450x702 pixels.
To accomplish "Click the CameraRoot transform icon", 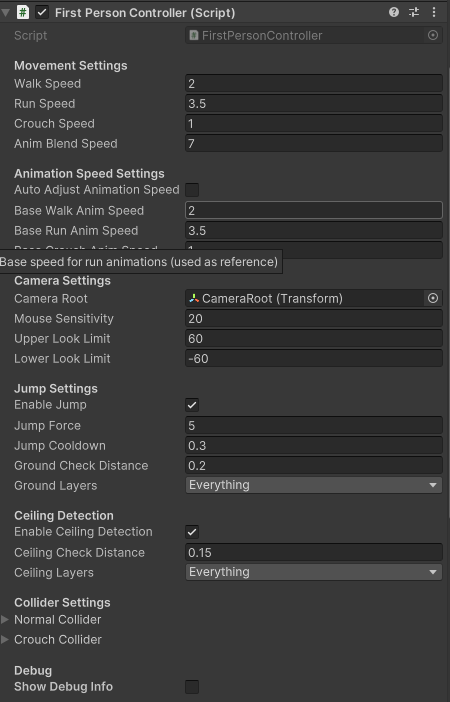I will click(194, 298).
